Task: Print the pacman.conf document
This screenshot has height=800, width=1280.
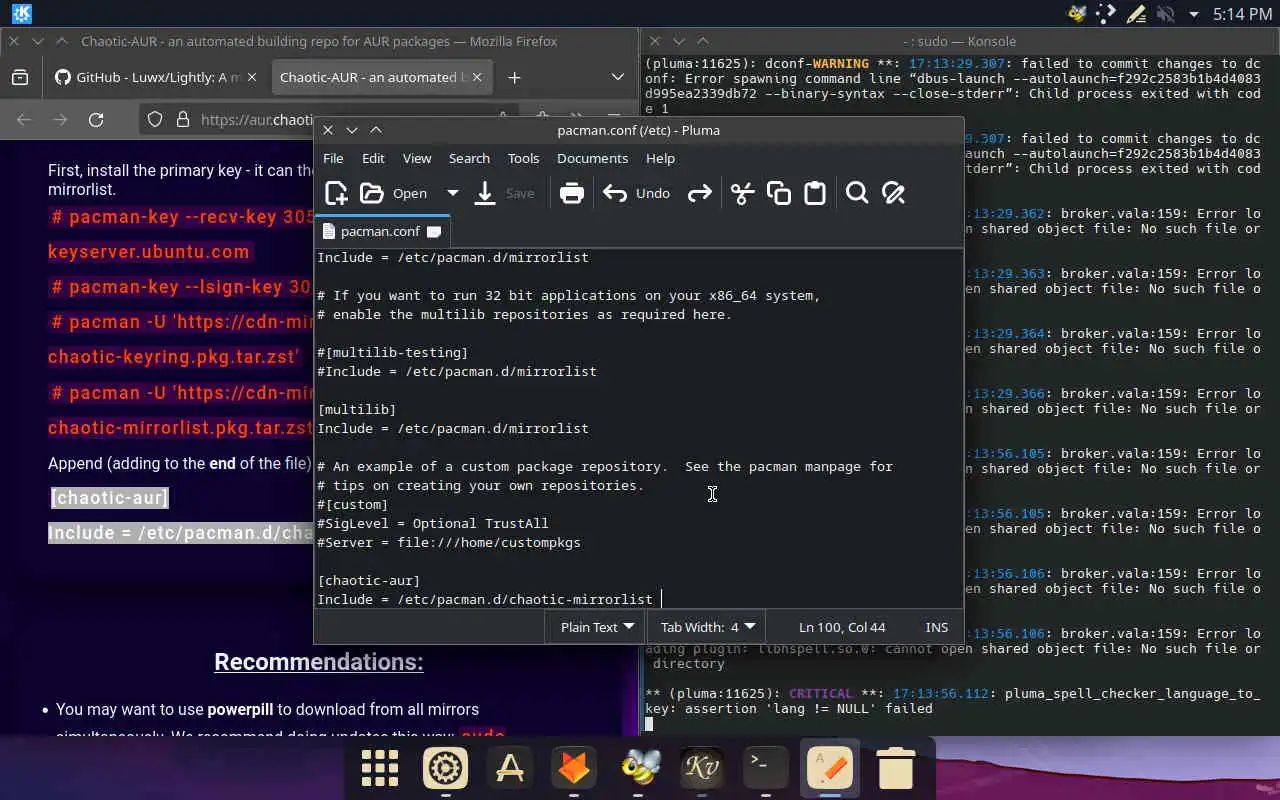Action: click(x=572, y=193)
